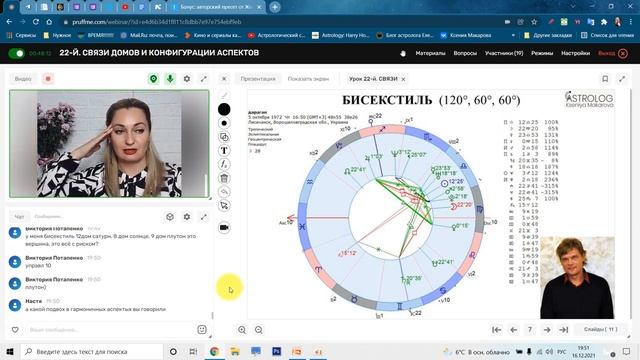This screenshot has height=360, width=640.
Task: Zoom out on the slide
Action: [258, 329]
